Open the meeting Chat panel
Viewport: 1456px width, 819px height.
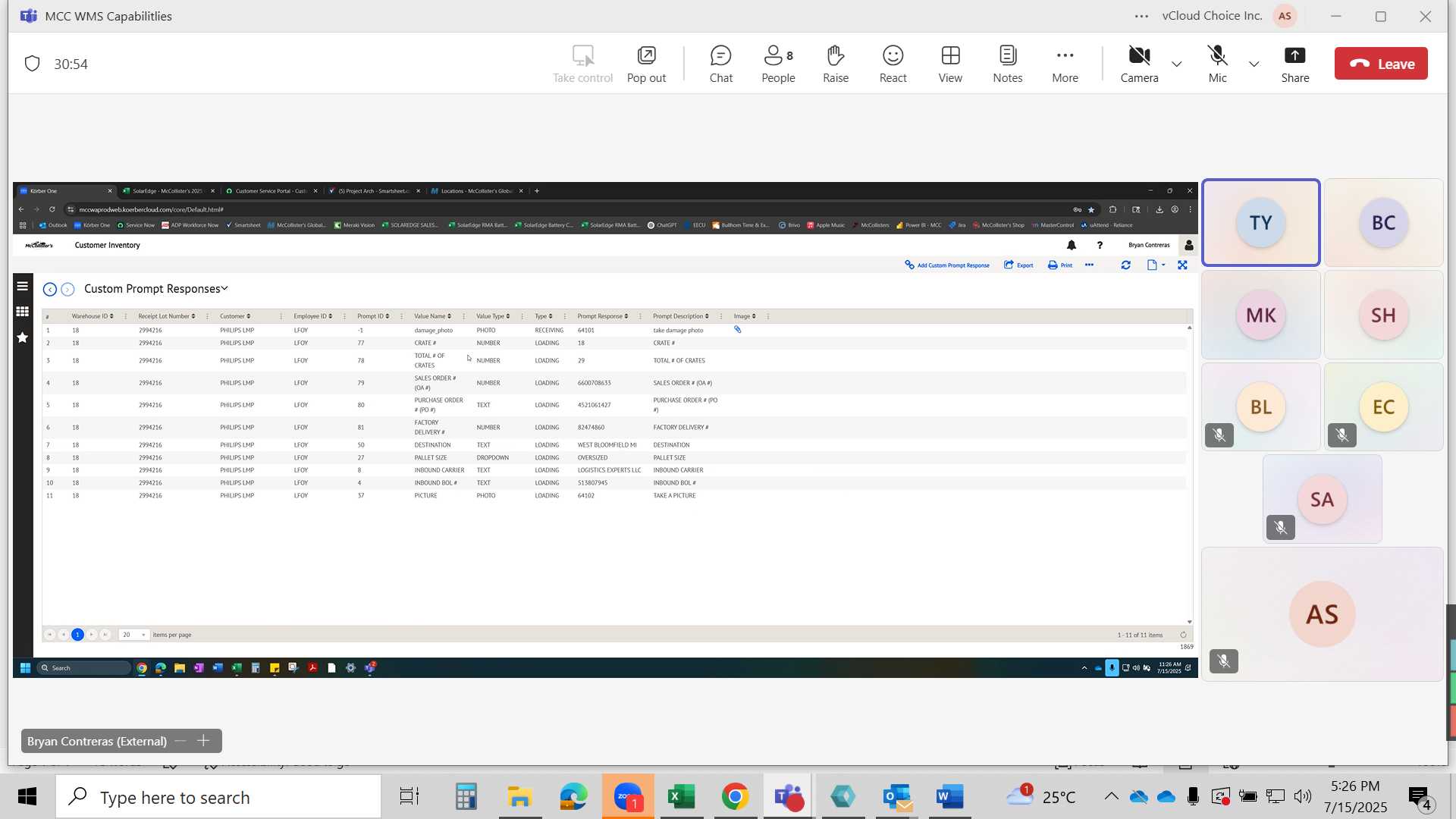[720, 64]
